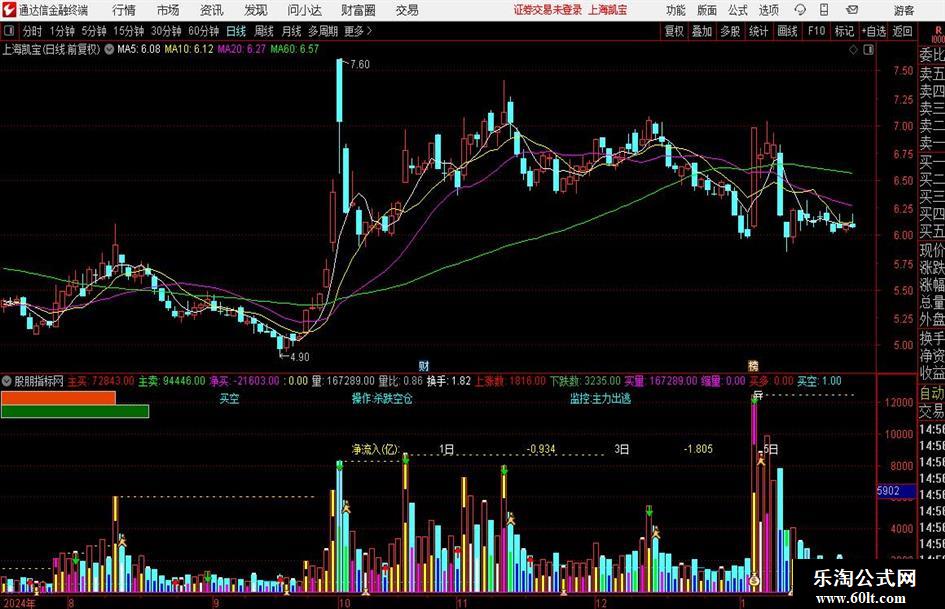Click the green bar in indicator panel

tap(75, 411)
